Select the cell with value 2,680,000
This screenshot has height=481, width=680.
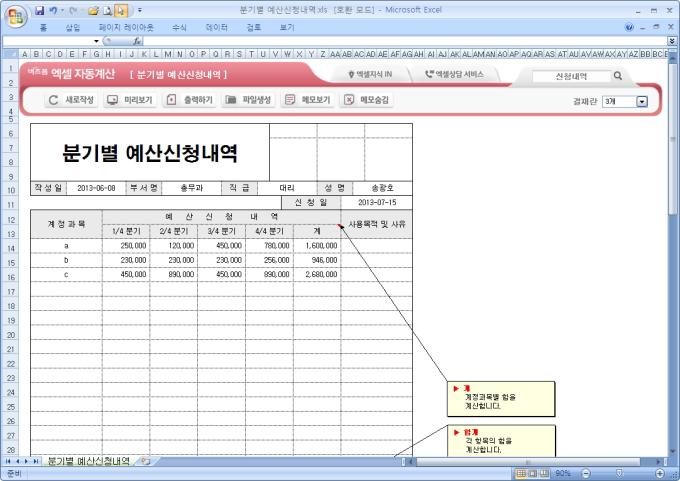pos(317,275)
